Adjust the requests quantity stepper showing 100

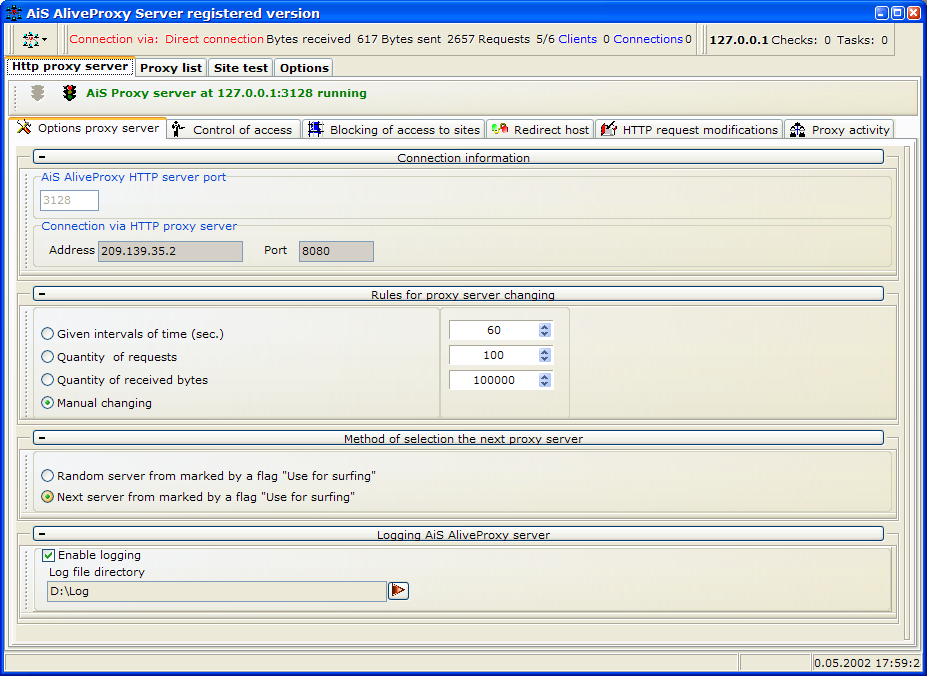pos(545,355)
